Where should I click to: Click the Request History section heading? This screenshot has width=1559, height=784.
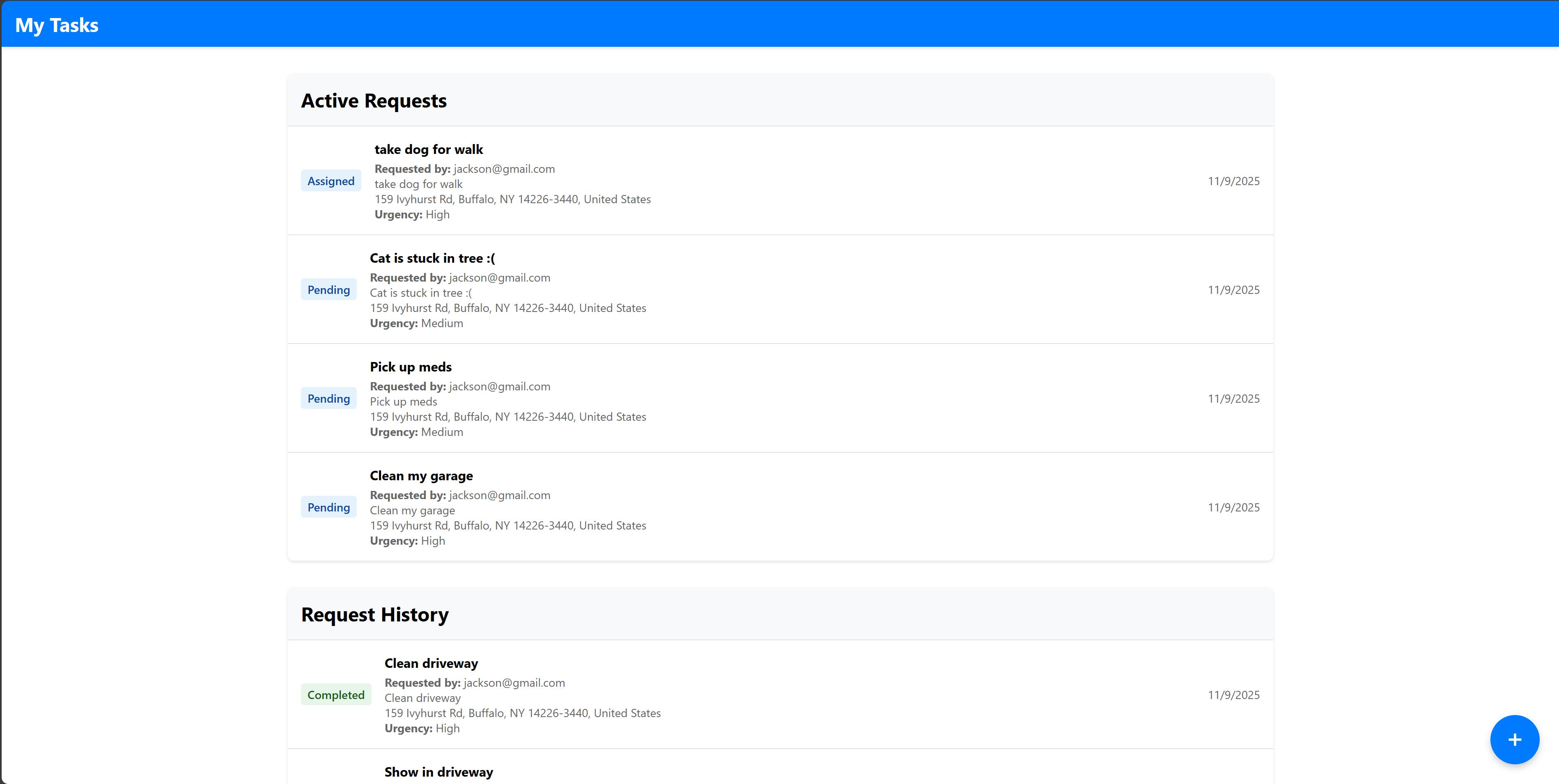point(374,614)
